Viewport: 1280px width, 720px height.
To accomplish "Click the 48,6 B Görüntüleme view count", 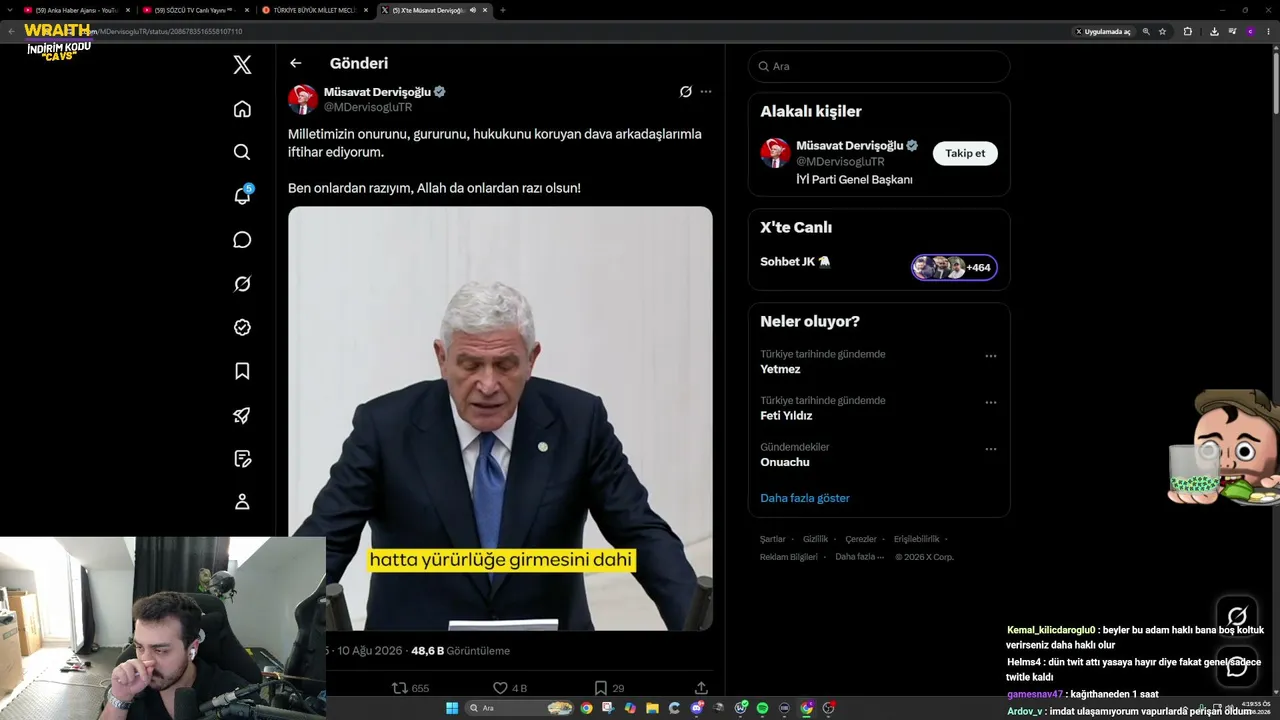I will pyautogui.click(x=460, y=651).
